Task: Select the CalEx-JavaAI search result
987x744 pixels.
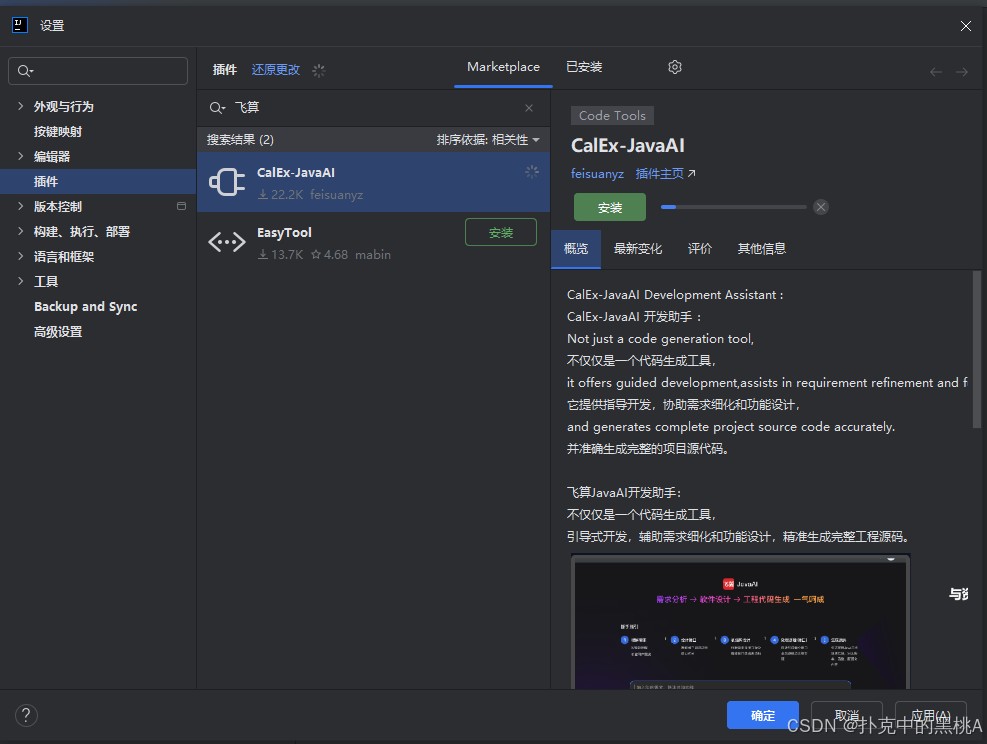Action: [x=373, y=183]
